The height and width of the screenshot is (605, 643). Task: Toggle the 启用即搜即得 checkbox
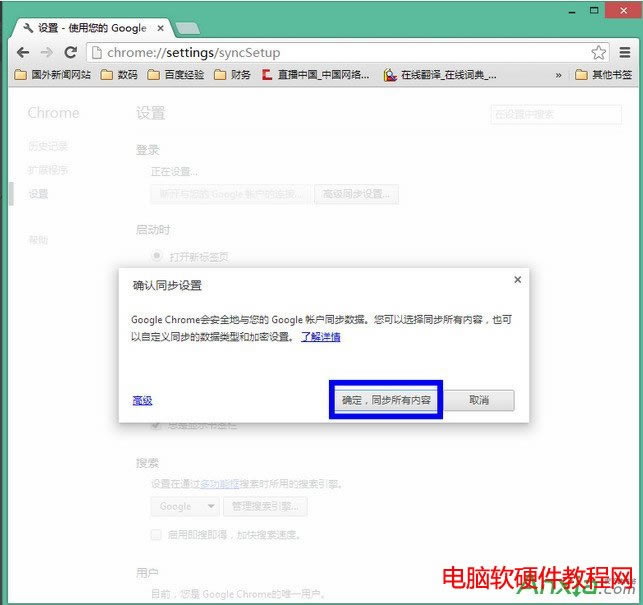tap(156, 534)
